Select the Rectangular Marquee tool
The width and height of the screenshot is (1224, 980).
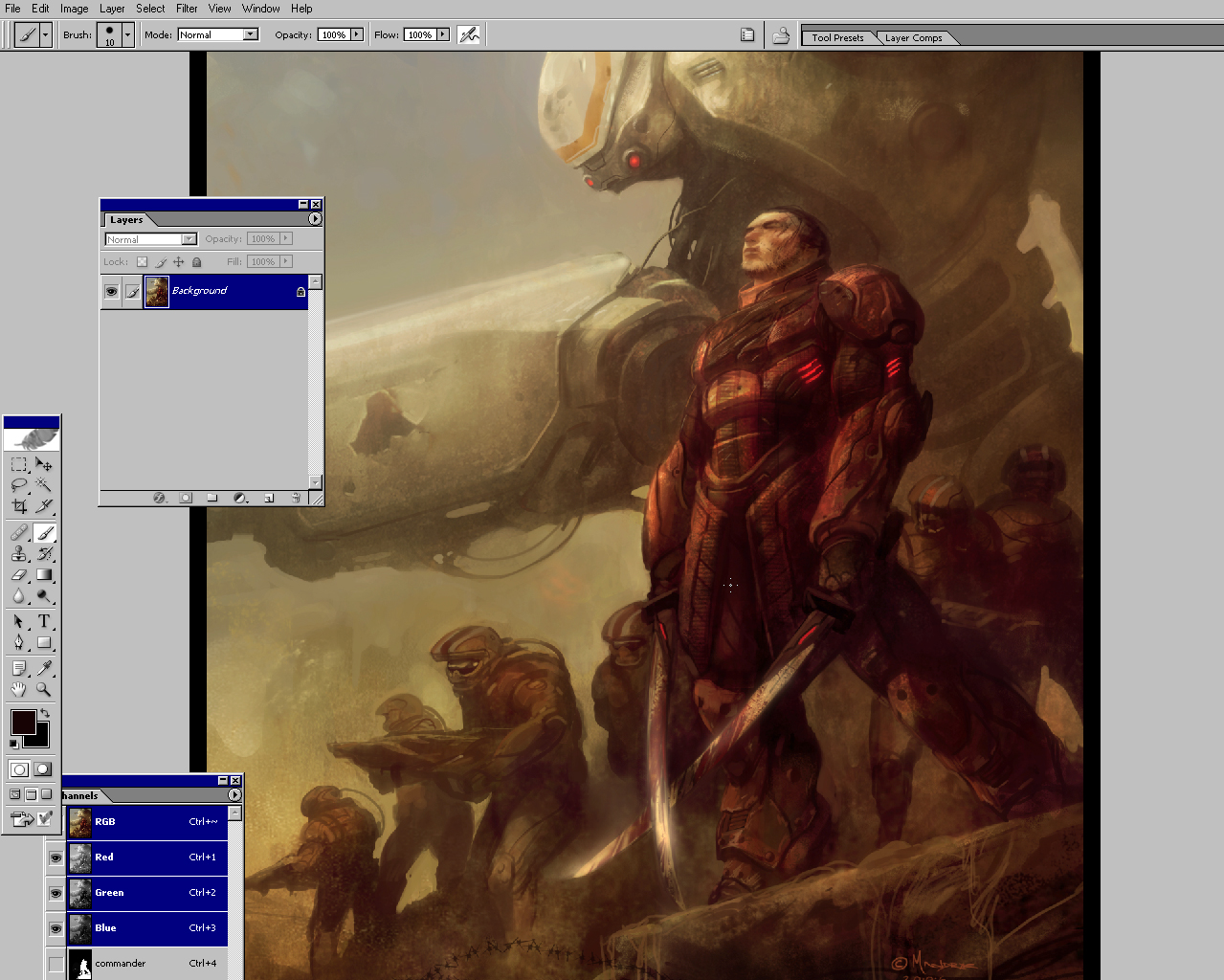(19, 464)
